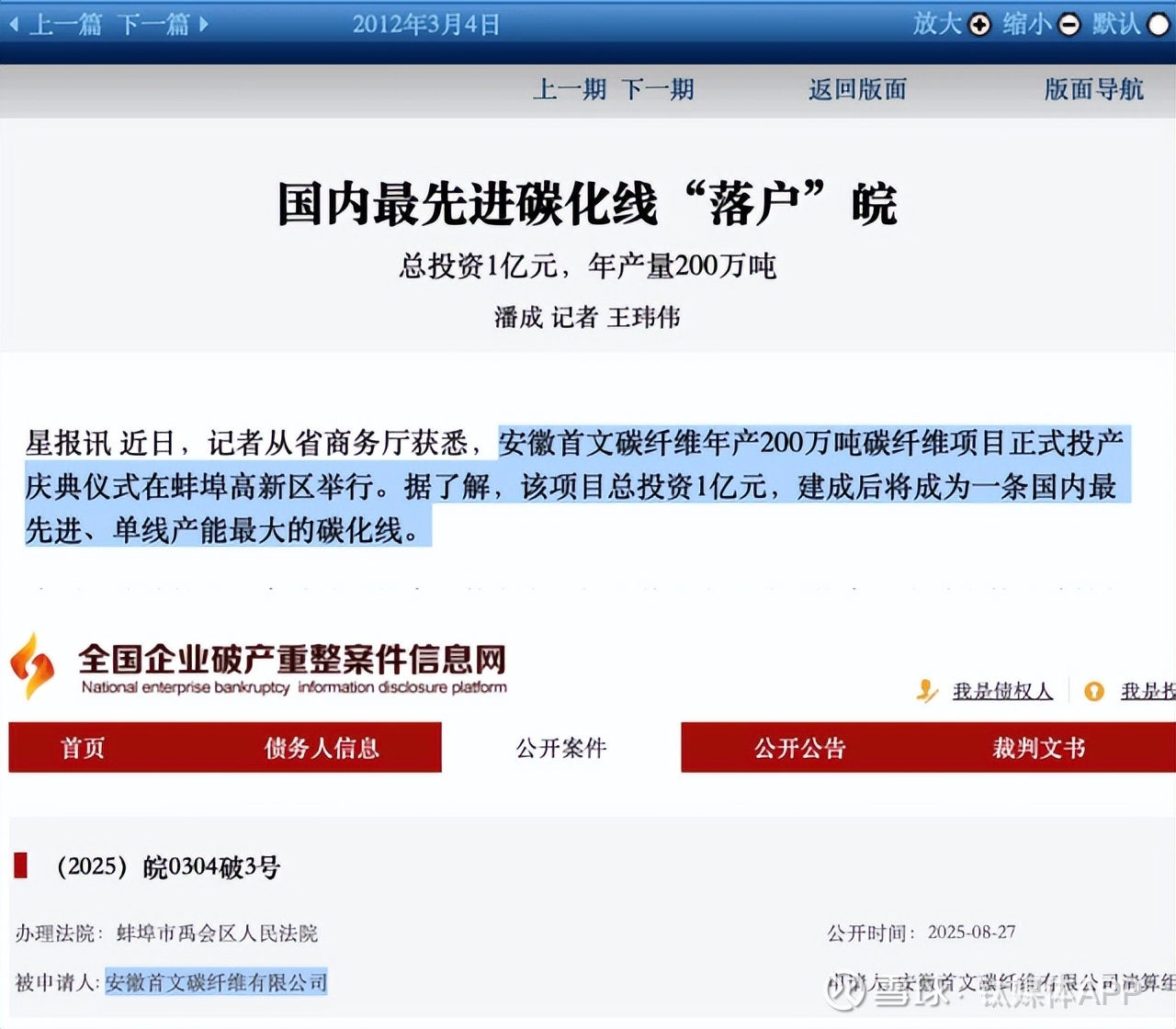Viewport: 1176px width, 1029px height.
Task: Click the 被申请人 field label
Action: coord(57,982)
